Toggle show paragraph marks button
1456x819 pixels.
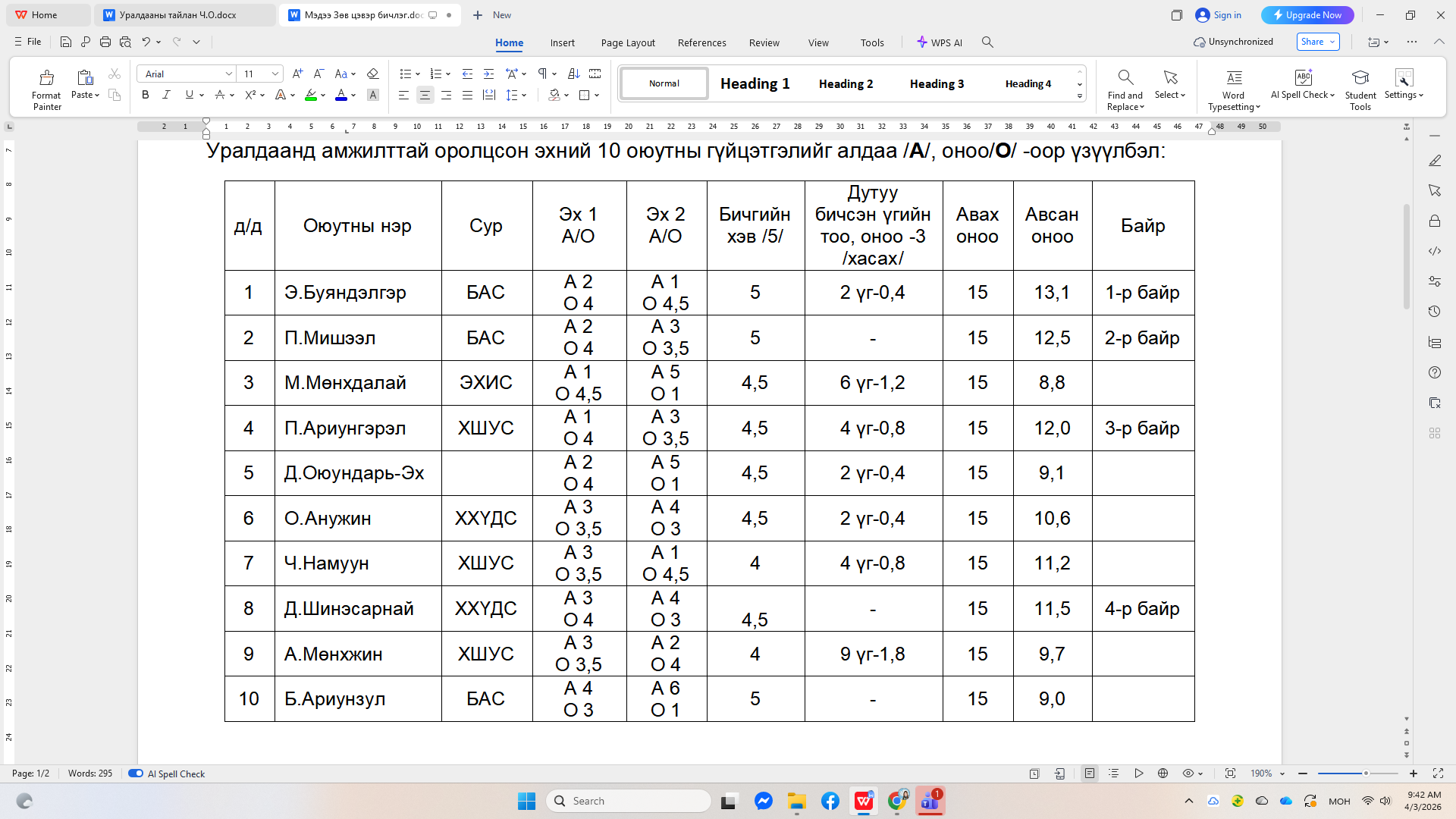(543, 74)
